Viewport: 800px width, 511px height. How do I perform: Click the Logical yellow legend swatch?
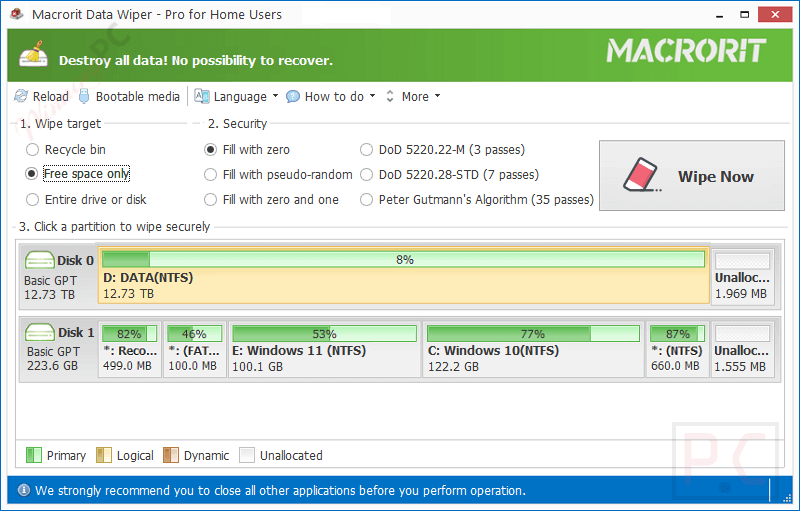pyautogui.click(x=104, y=455)
